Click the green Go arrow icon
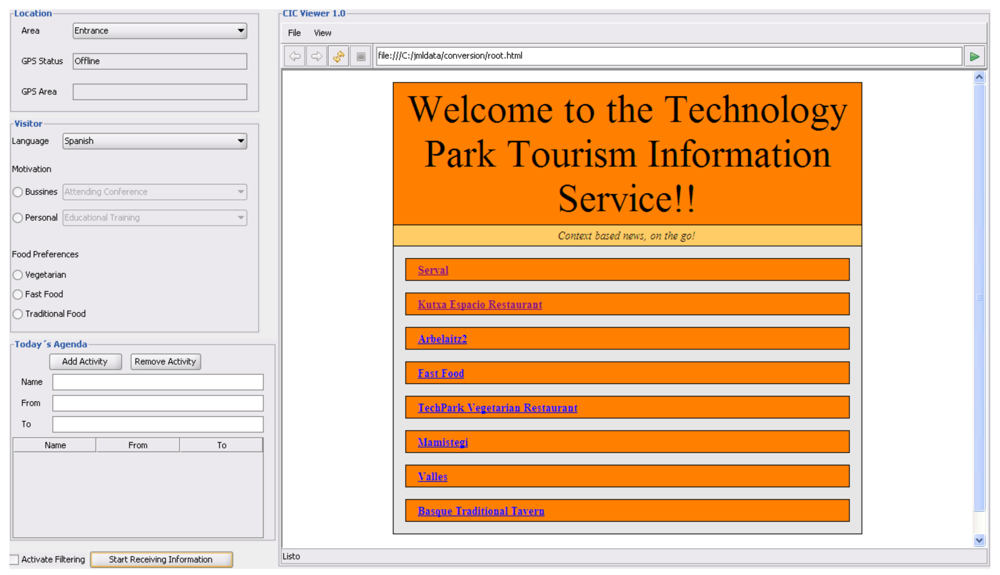The width and height of the screenshot is (1000, 575). point(974,56)
